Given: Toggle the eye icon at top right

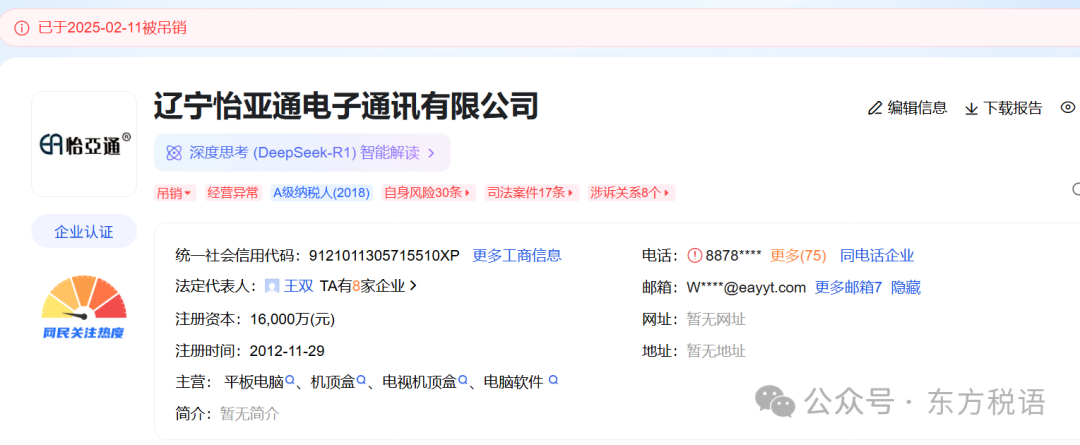Looking at the screenshot, I should (x=1067, y=108).
